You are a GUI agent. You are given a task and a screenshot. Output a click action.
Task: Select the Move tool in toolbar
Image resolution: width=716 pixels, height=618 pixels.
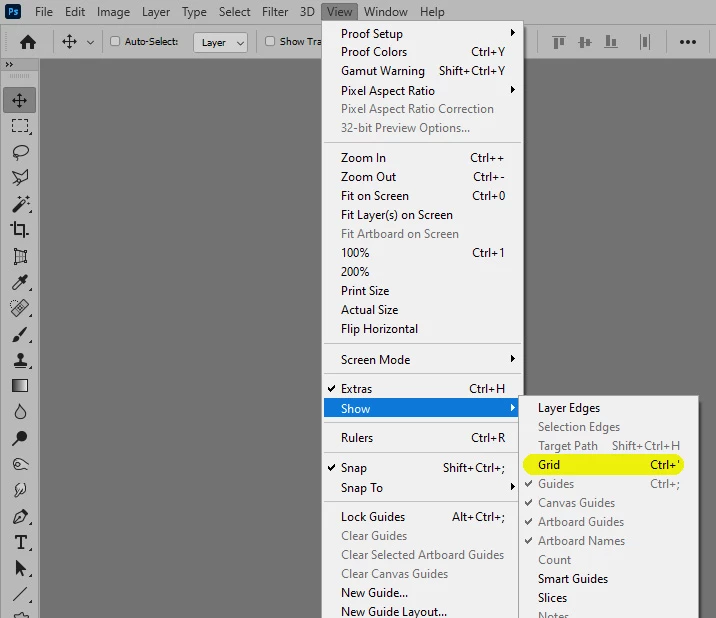pos(20,100)
